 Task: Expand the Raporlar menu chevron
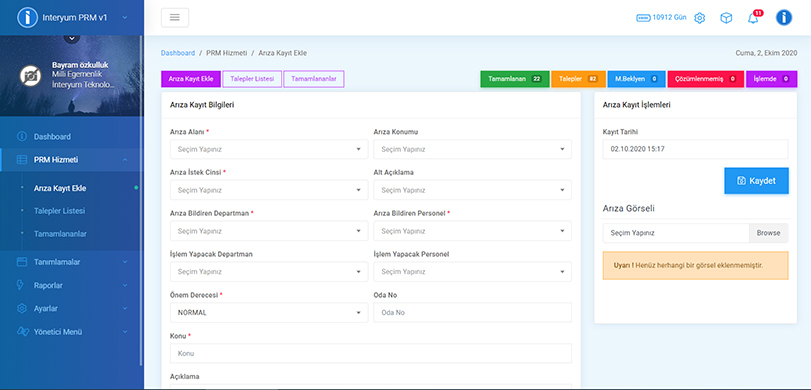(125, 285)
